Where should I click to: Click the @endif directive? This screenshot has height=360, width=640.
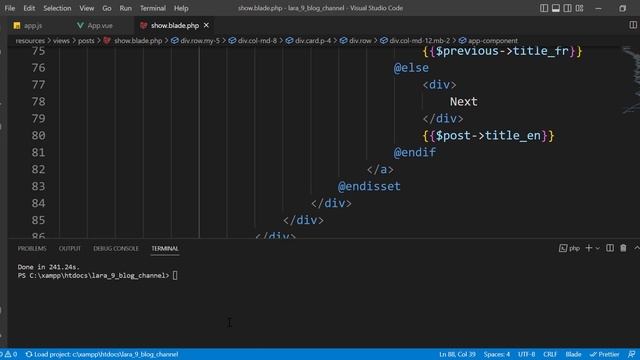415,152
